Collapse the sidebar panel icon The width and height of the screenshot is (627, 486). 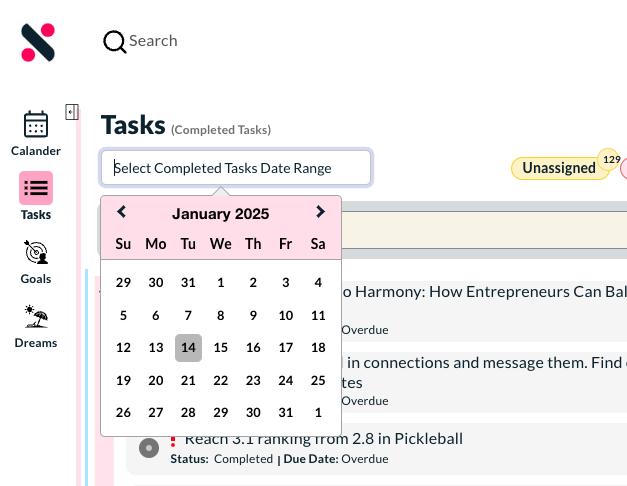[x=72, y=112]
